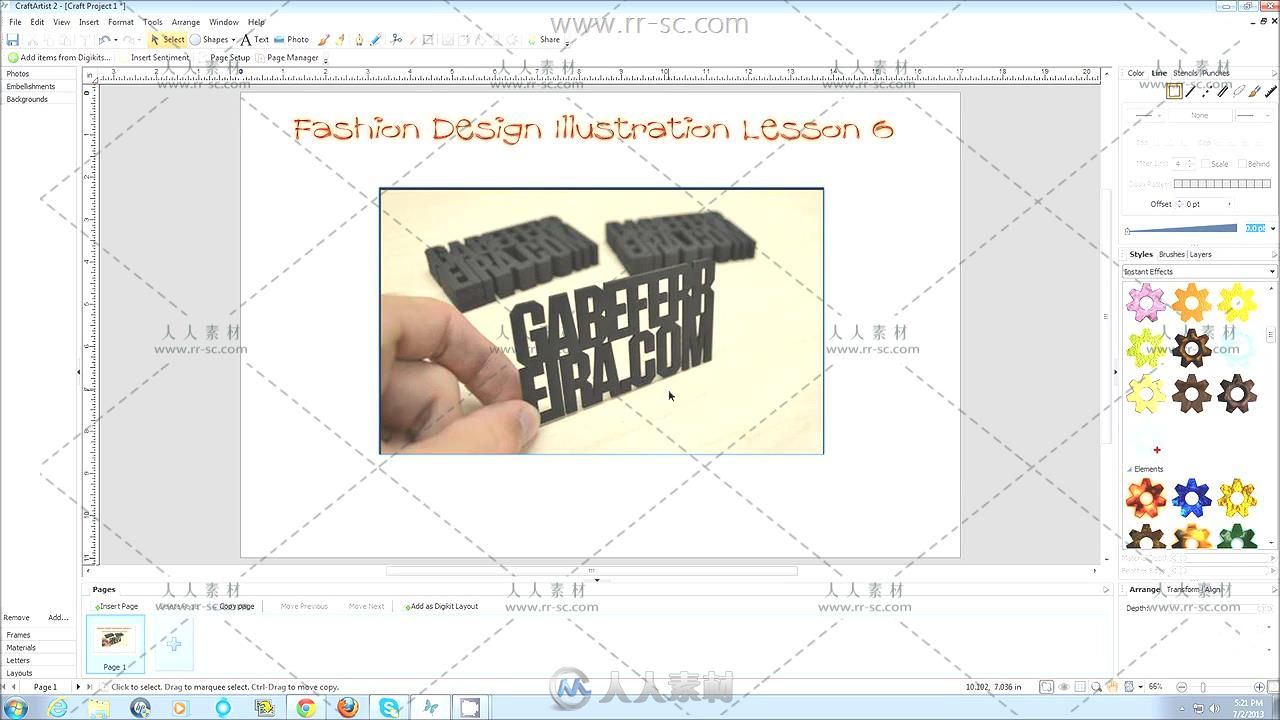Select the pen nib tool icon
The image size is (1280, 720).
(x=359, y=40)
